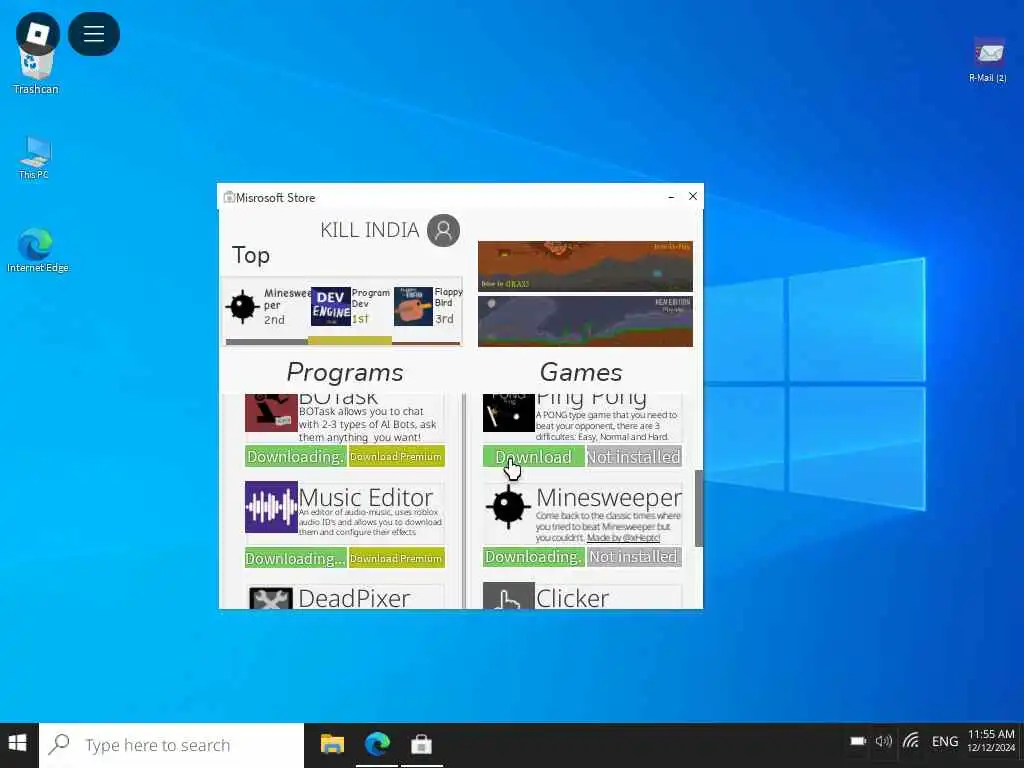Click Not installed label for Ping Pong
This screenshot has width=1024, height=768.
point(633,456)
